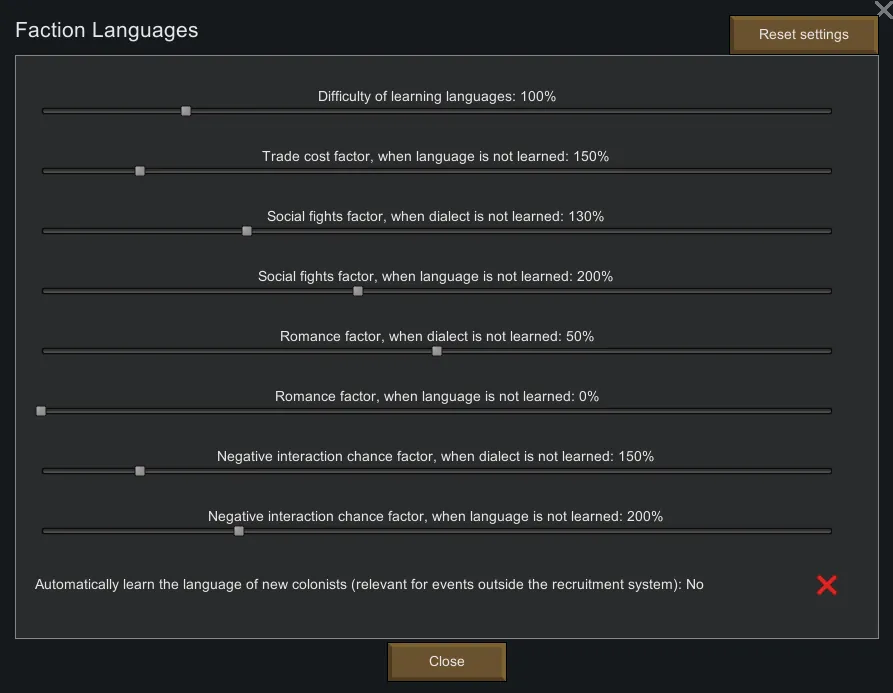The height and width of the screenshot is (693, 893).
Task: Close the window using the top-right X icon
Action: [883, 9]
